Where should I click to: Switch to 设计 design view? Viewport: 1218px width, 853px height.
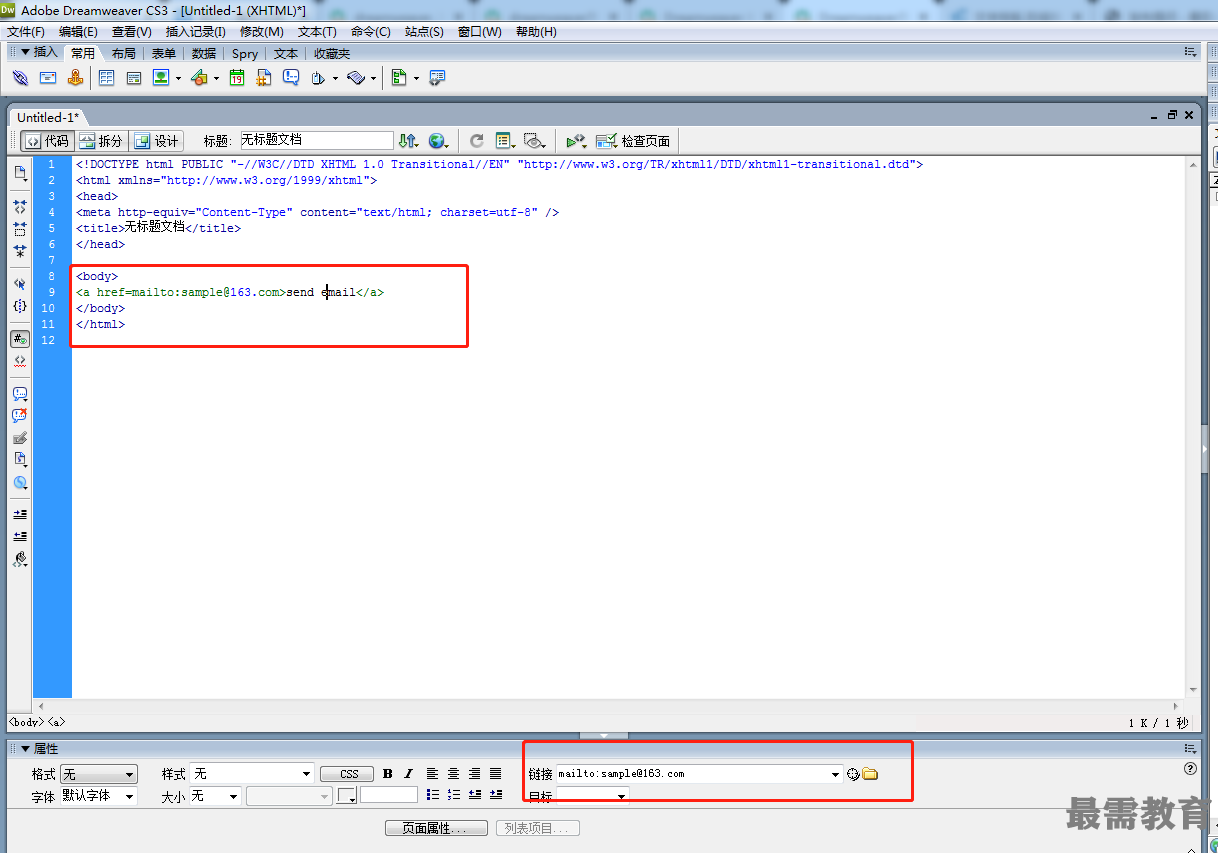[157, 141]
